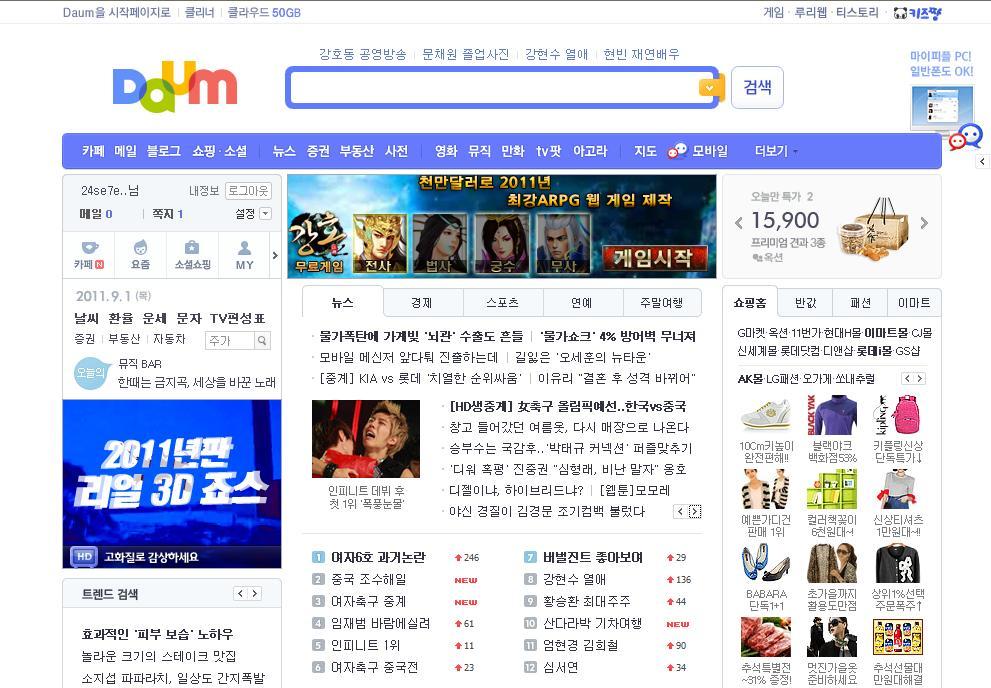
Task: Open the search box suggestion dropdown
Action: point(709,88)
